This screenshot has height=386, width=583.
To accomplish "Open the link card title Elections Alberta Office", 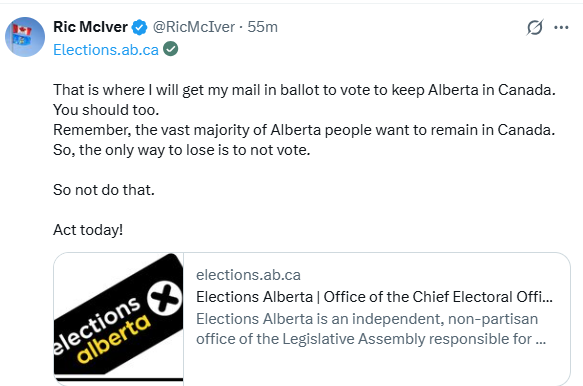I will 374,297.
